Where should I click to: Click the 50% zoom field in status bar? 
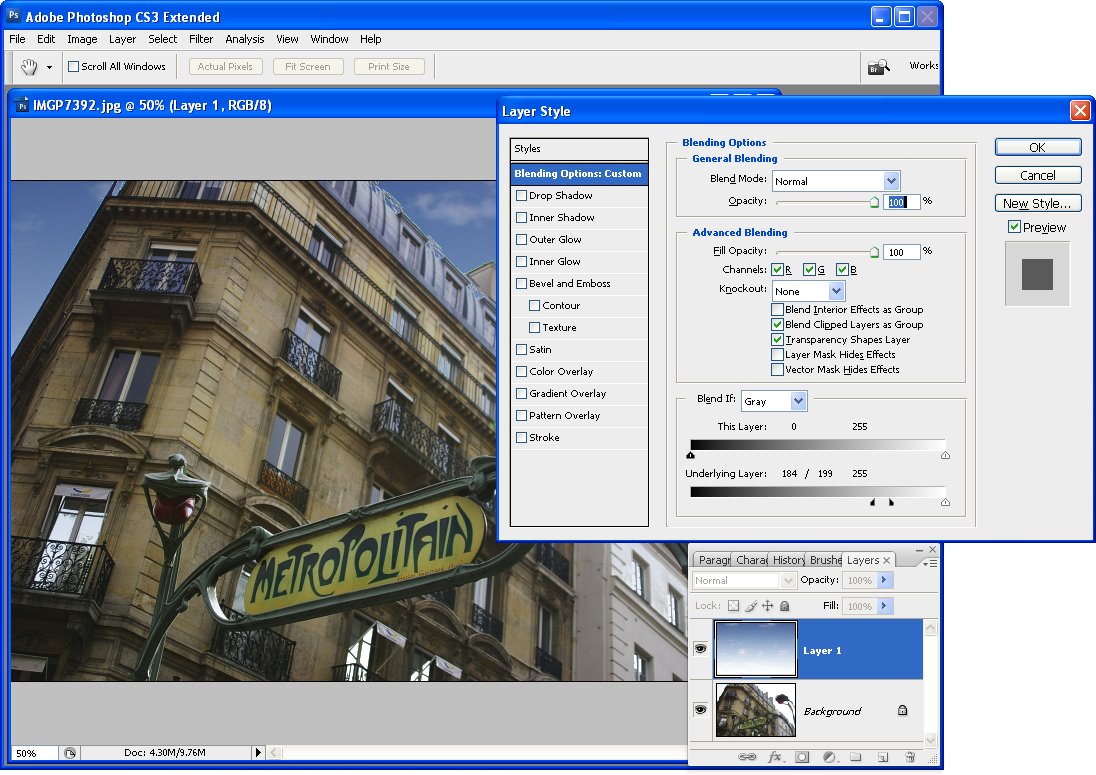pos(34,753)
